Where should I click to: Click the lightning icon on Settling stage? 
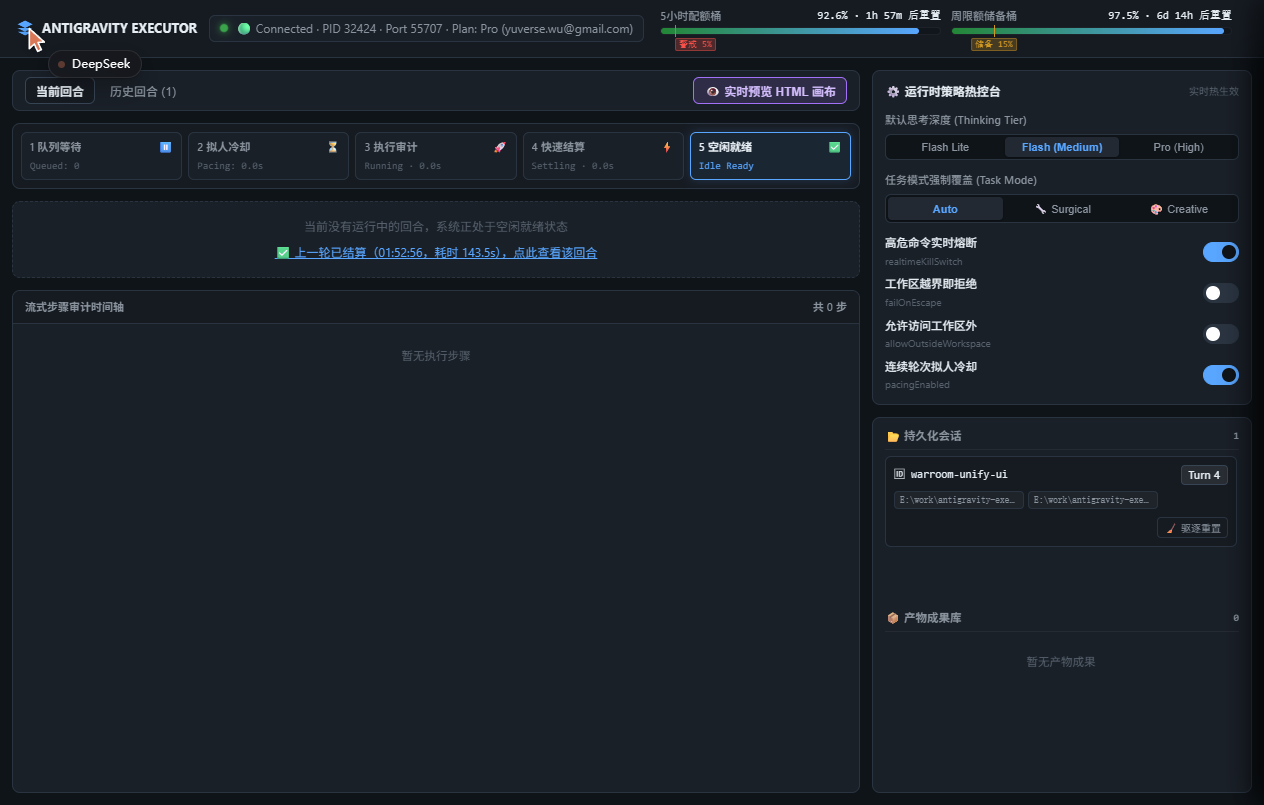[x=667, y=147]
